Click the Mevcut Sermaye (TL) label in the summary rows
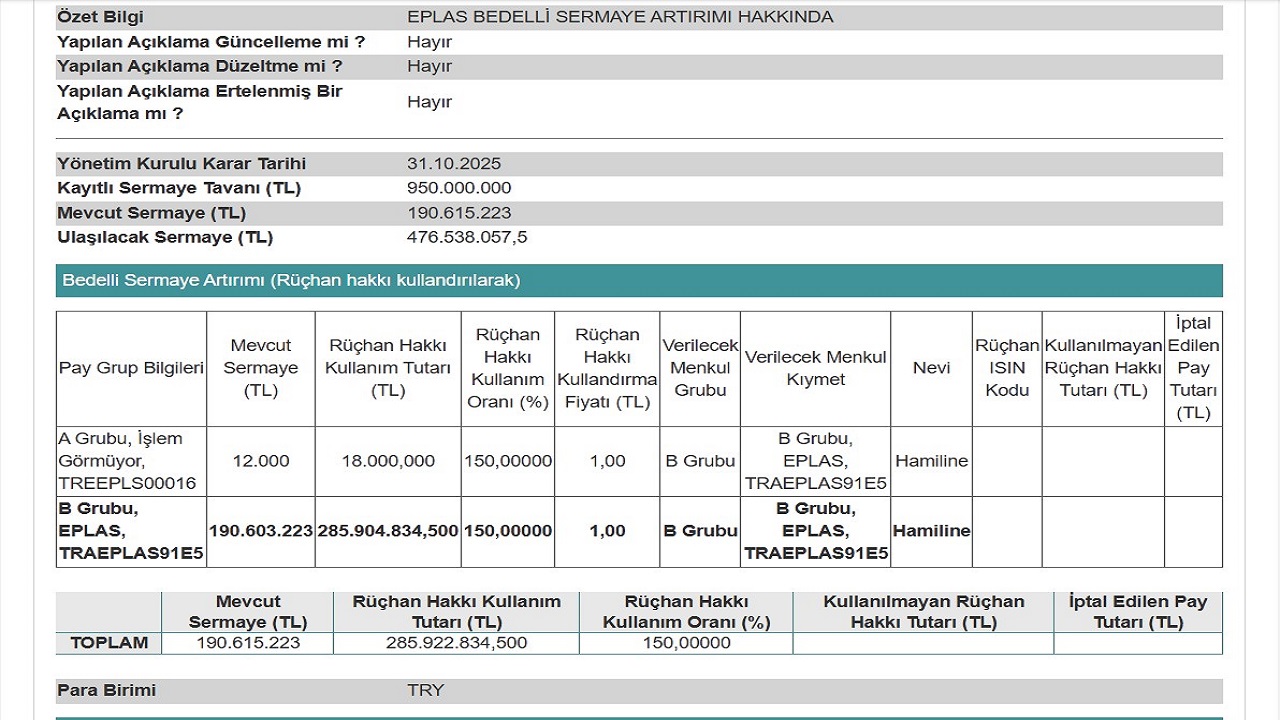Image resolution: width=1280 pixels, height=720 pixels. click(x=151, y=213)
